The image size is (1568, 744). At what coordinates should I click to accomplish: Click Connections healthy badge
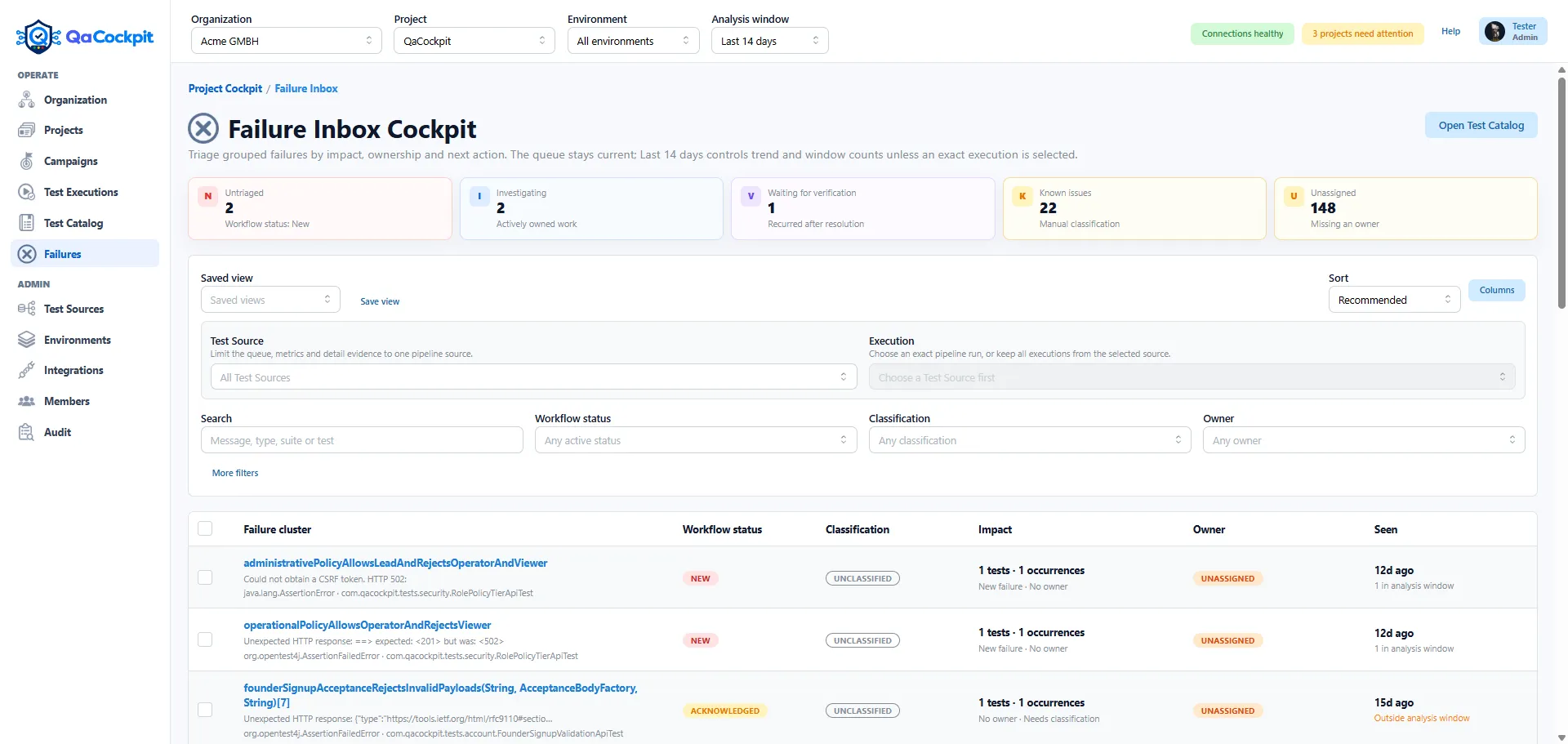[1242, 33]
